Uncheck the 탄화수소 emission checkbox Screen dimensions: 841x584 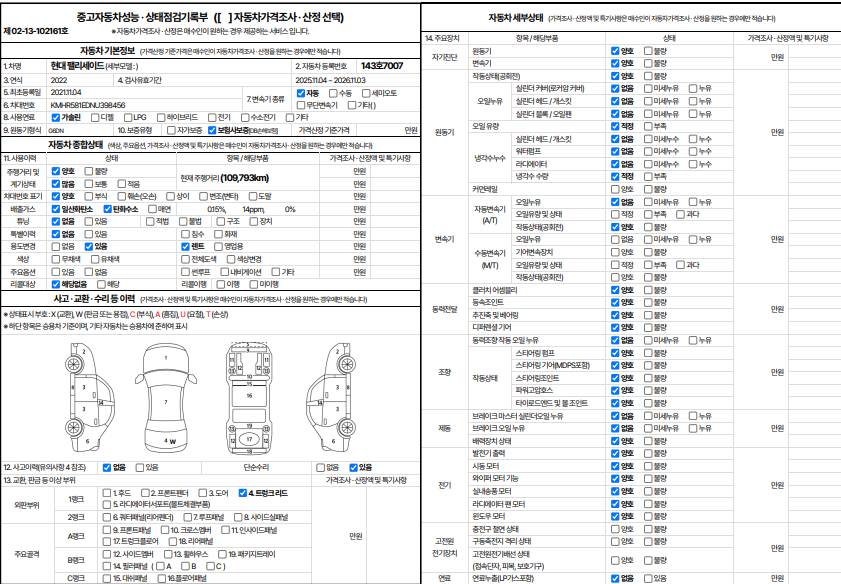pyautogui.click(x=107, y=209)
